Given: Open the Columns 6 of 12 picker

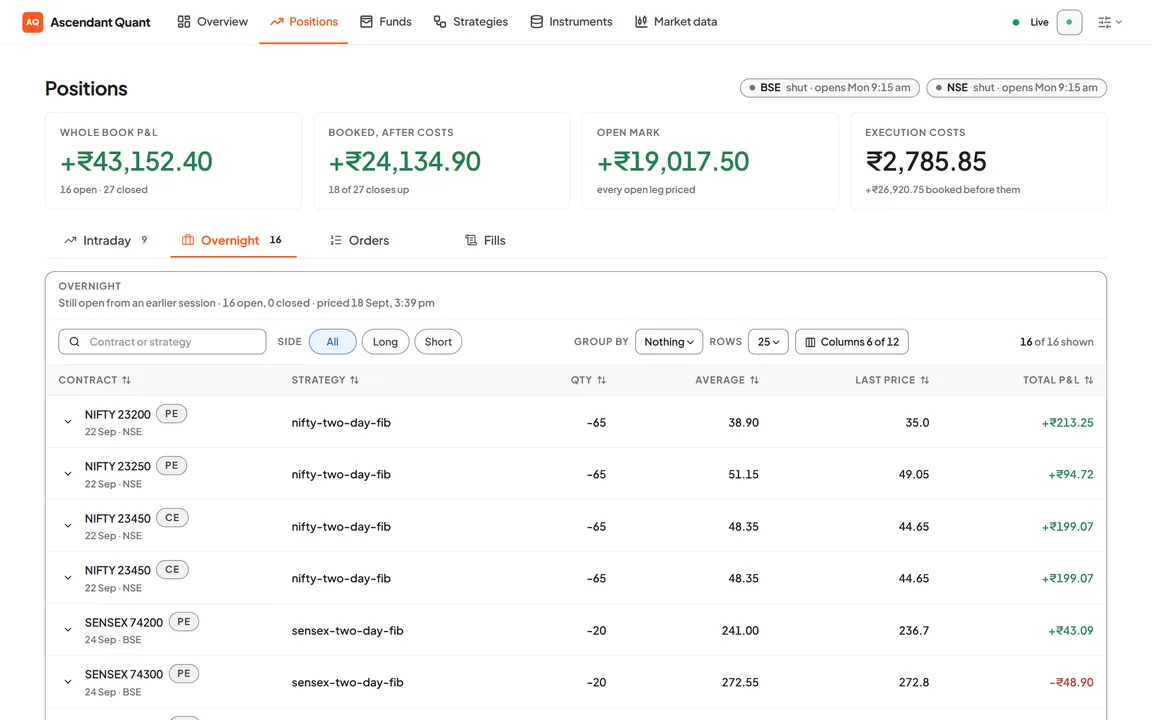Looking at the screenshot, I should [852, 342].
